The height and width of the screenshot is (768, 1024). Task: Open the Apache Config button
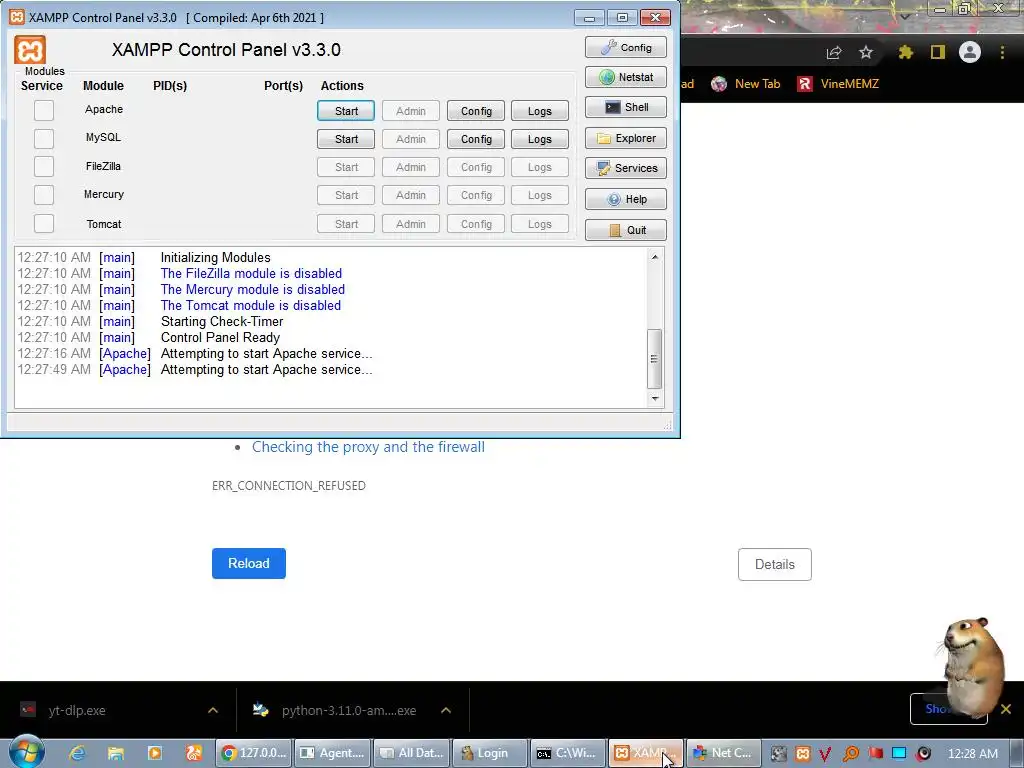coord(476,111)
